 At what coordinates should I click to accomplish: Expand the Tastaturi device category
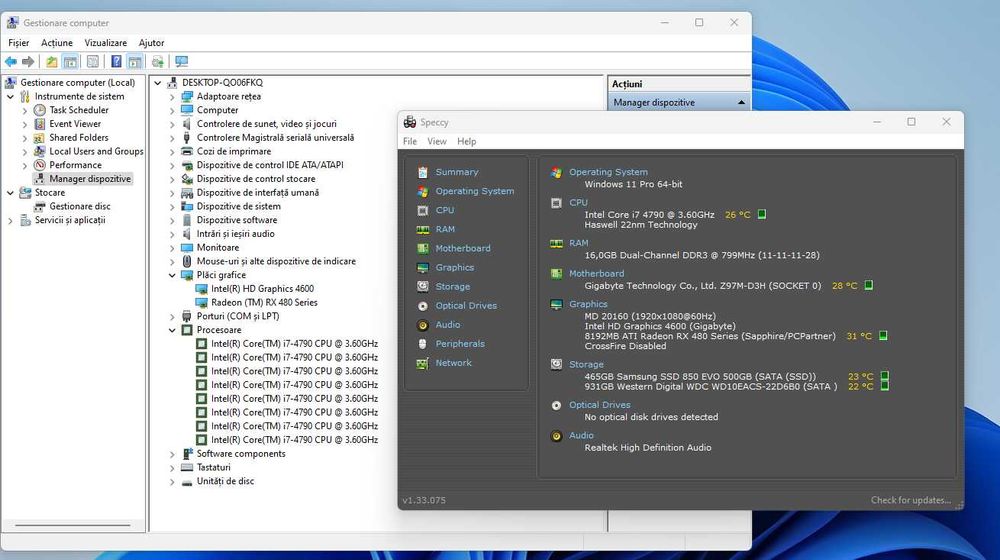click(x=172, y=468)
